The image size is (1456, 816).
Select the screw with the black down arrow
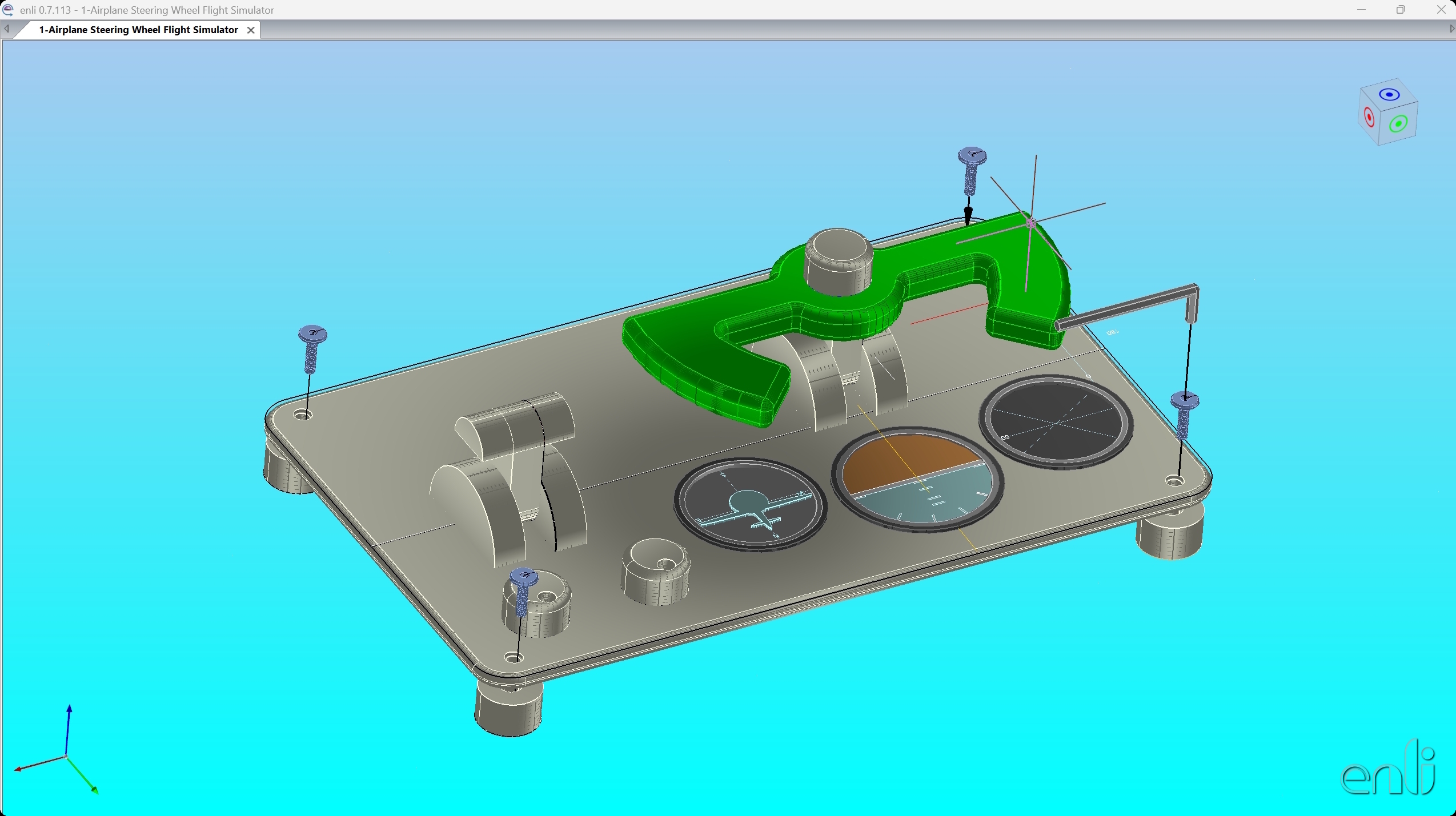point(971,170)
